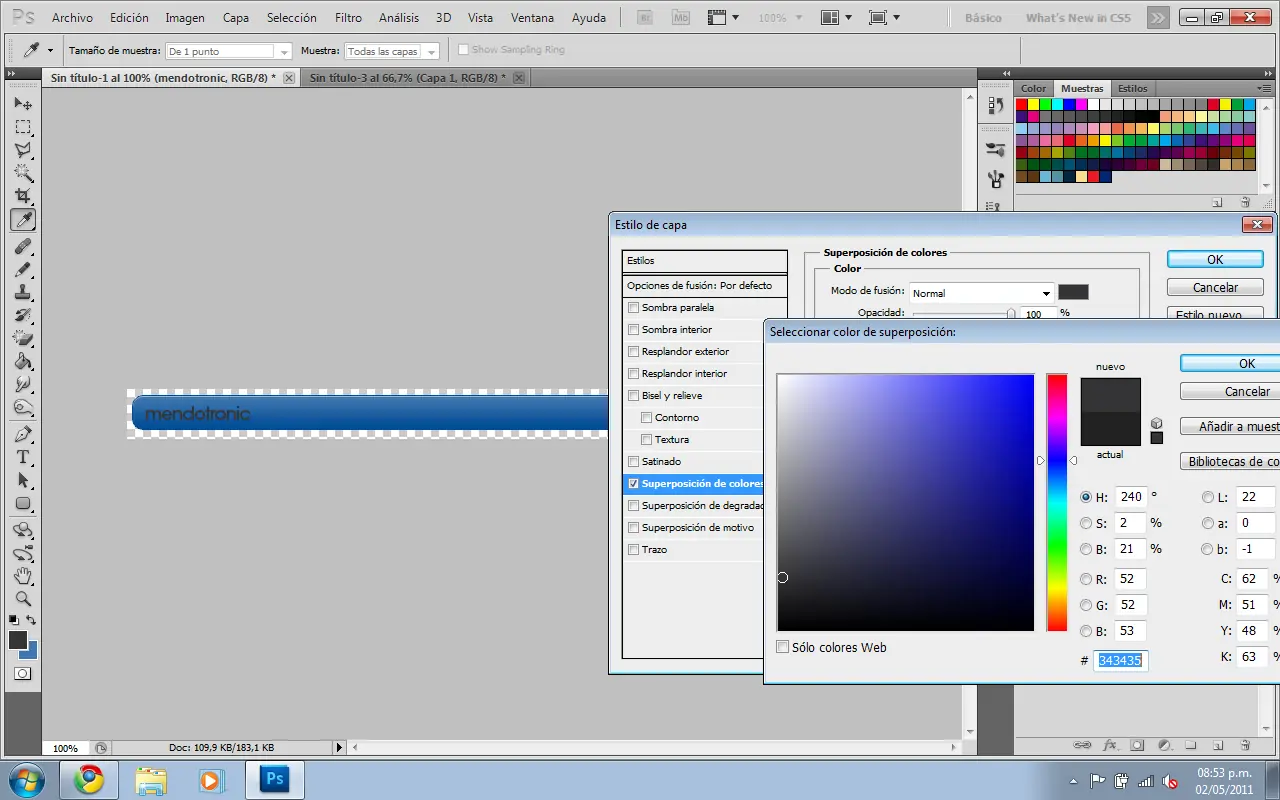
Task: Select the R radio button
Action: (1086, 579)
